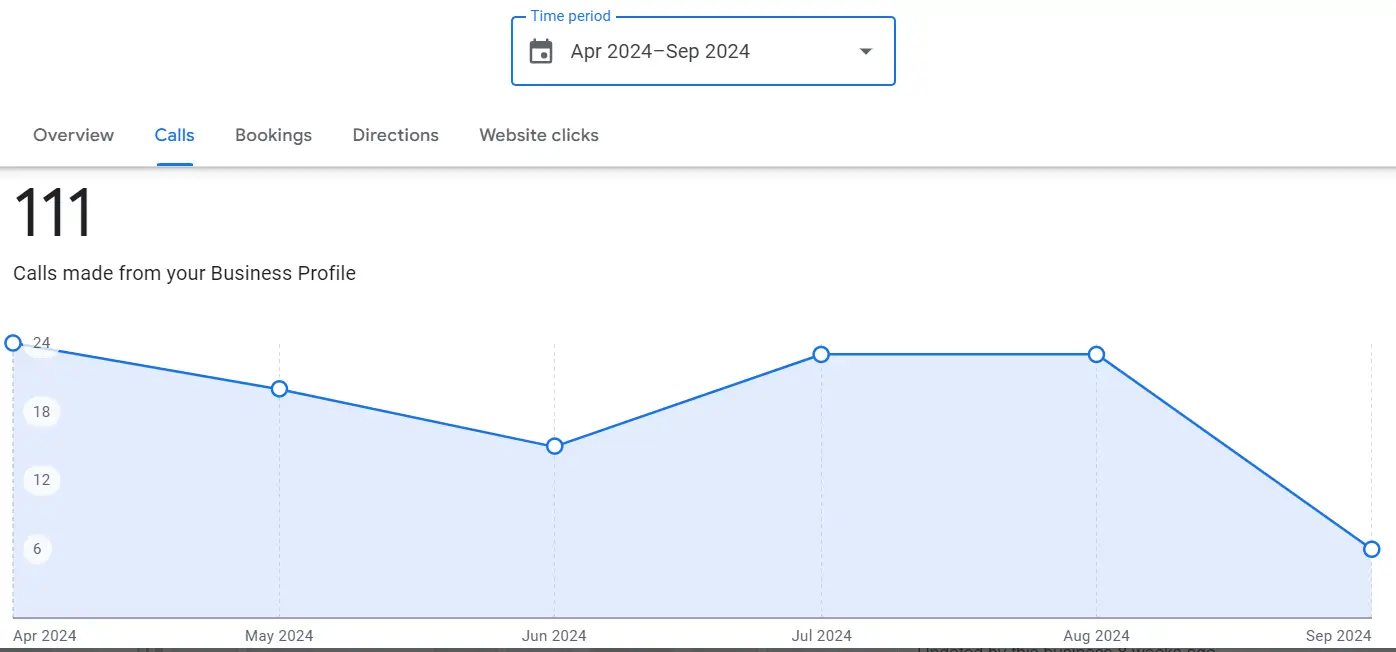The image size is (1396, 652).
Task: Click the calendar icon in Time period field
Action: [541, 52]
